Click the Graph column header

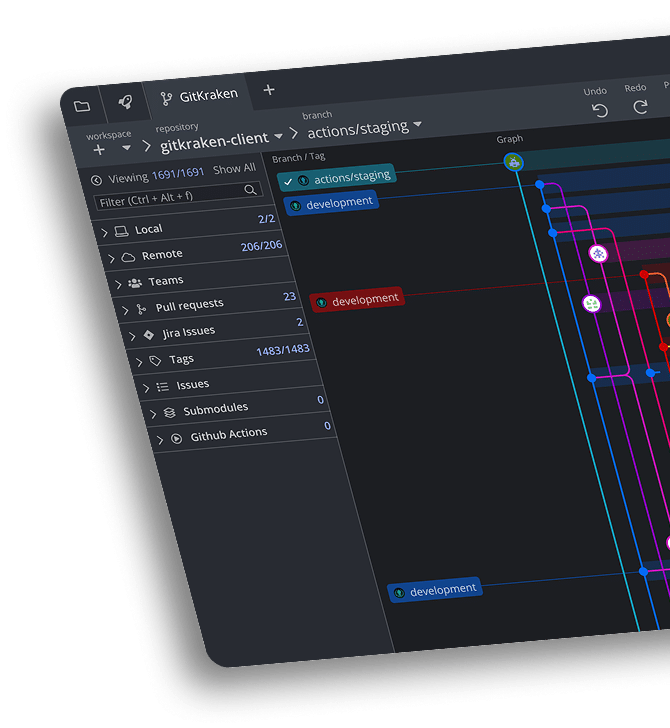click(510, 139)
